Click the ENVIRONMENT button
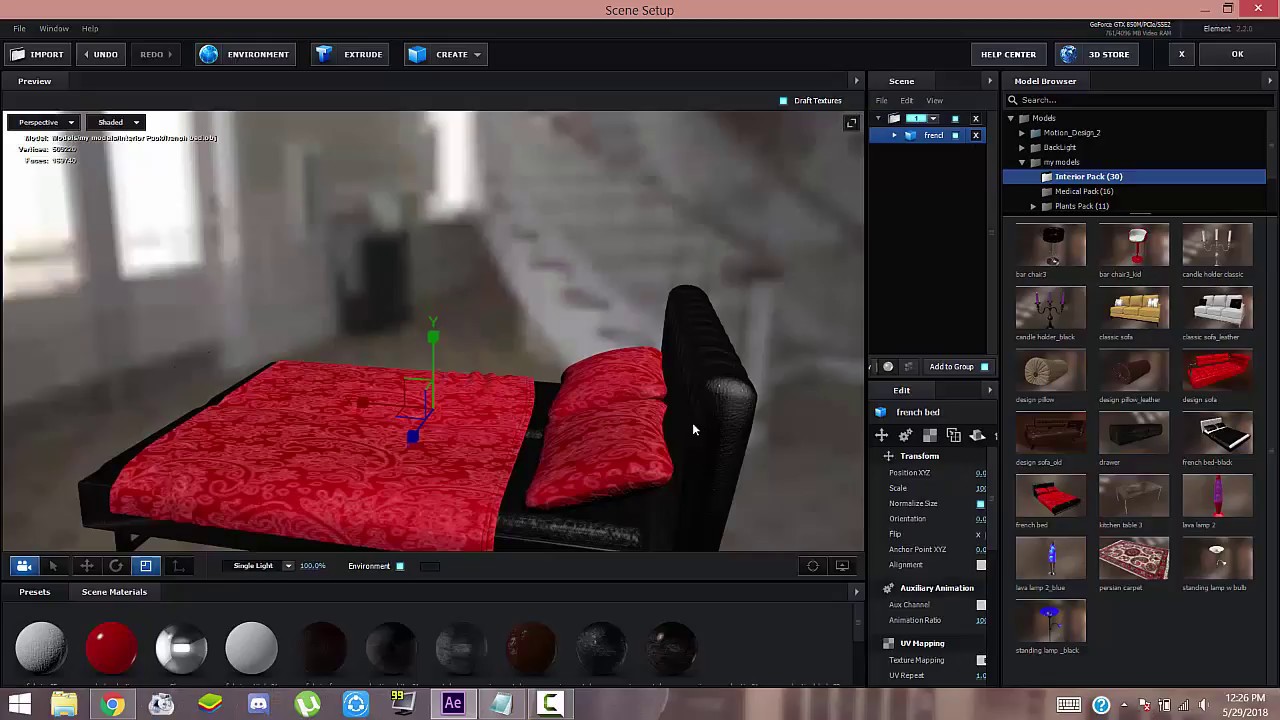The height and width of the screenshot is (720, 1280). coord(245,54)
